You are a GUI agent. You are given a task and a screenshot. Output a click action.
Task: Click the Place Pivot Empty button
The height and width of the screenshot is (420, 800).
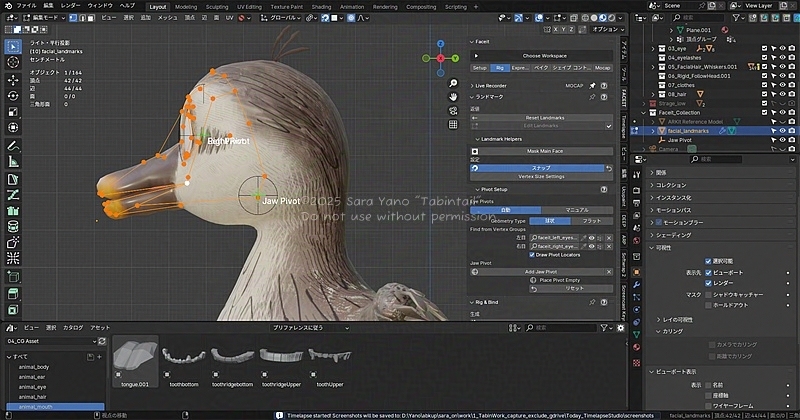click(x=560, y=280)
